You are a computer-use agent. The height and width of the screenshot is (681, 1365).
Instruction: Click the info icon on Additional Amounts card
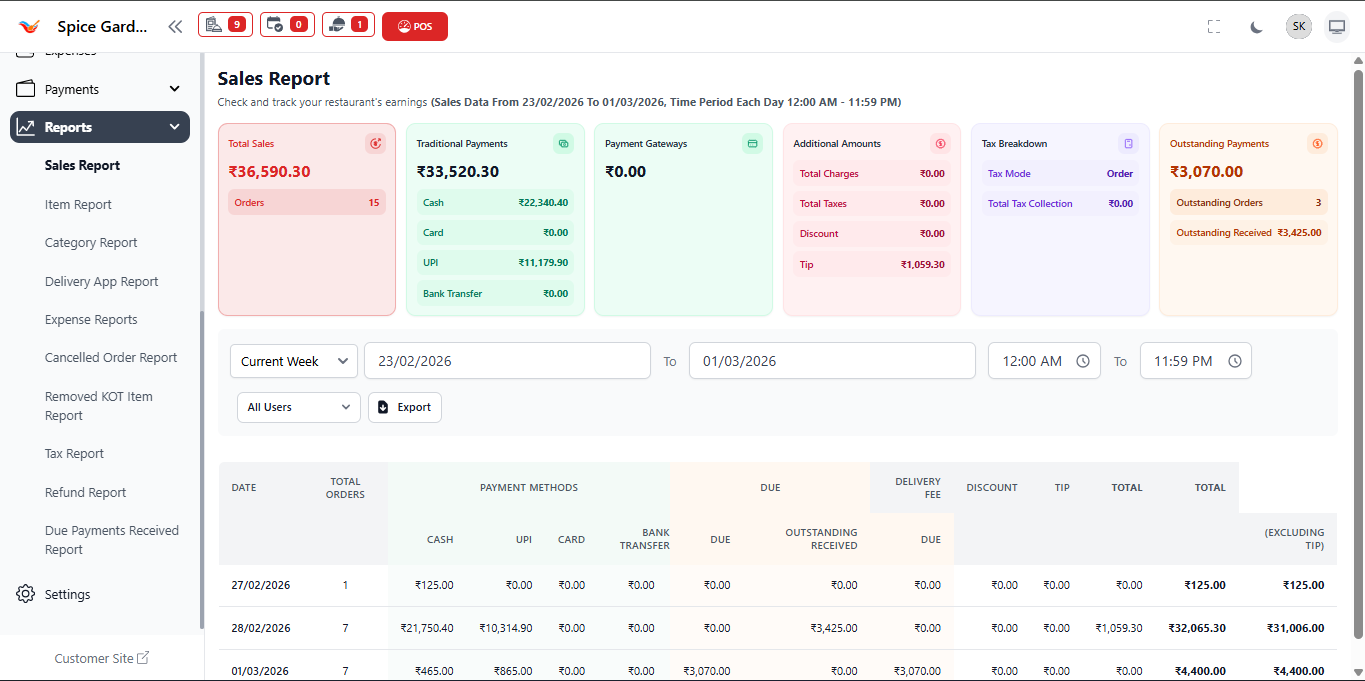click(x=939, y=143)
